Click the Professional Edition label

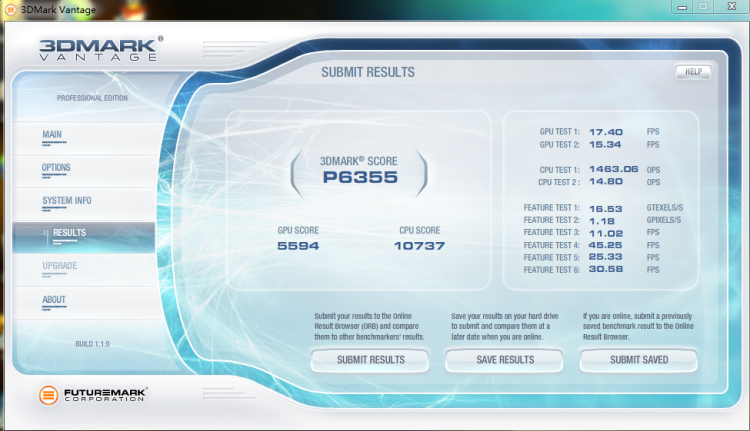pos(92,98)
